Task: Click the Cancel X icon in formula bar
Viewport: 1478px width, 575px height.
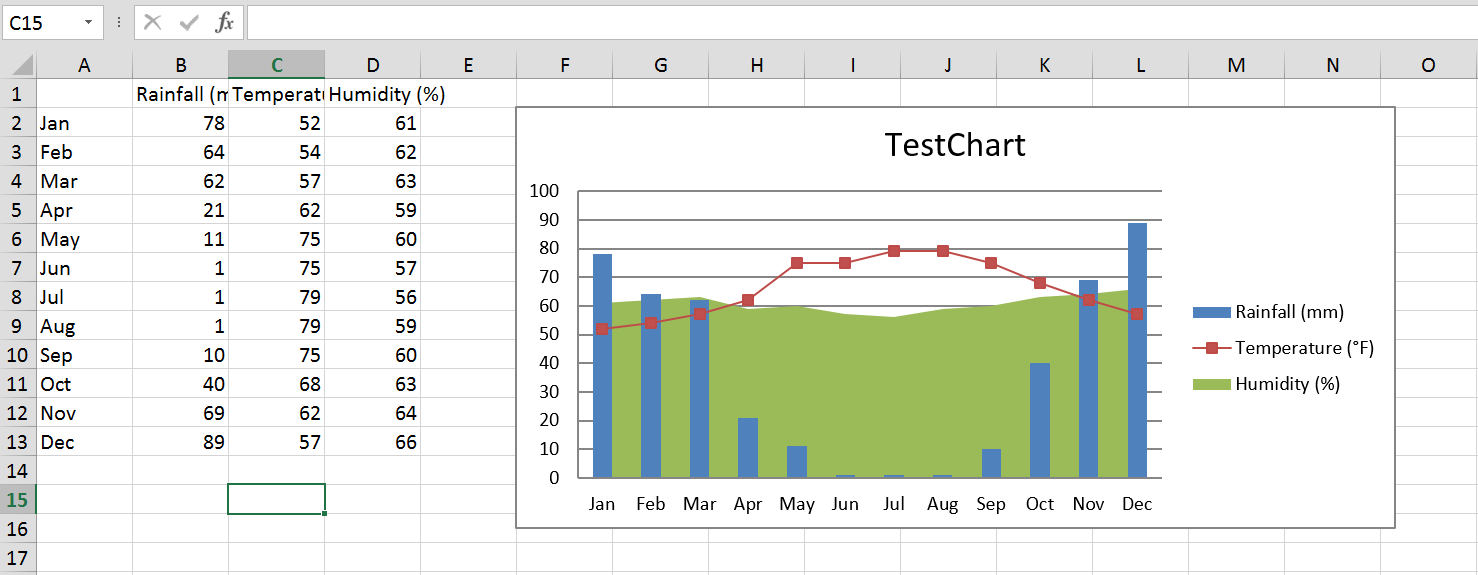Action: point(152,22)
